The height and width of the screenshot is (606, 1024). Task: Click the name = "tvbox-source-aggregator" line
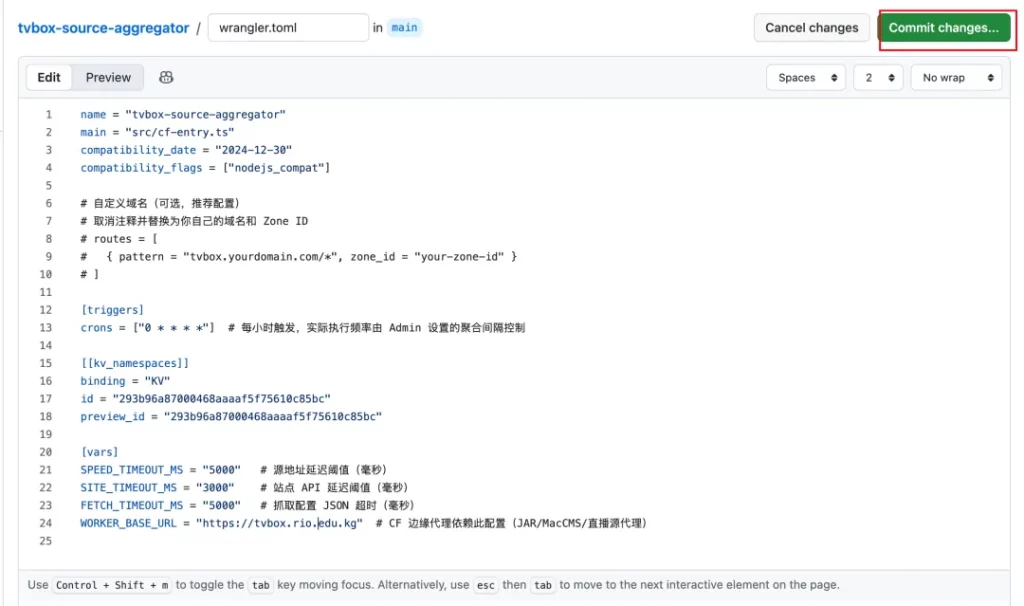click(183, 114)
